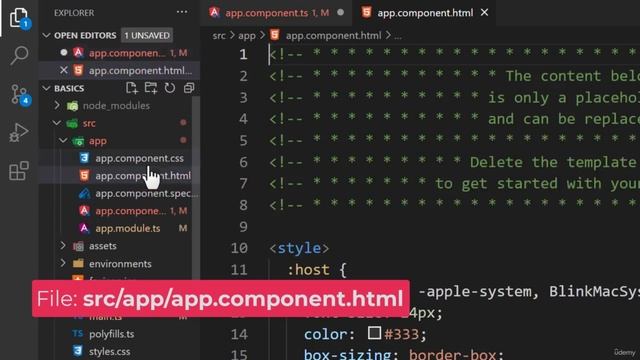Switch to the app.component.ts tab
This screenshot has width=640, height=360.
pos(277,13)
